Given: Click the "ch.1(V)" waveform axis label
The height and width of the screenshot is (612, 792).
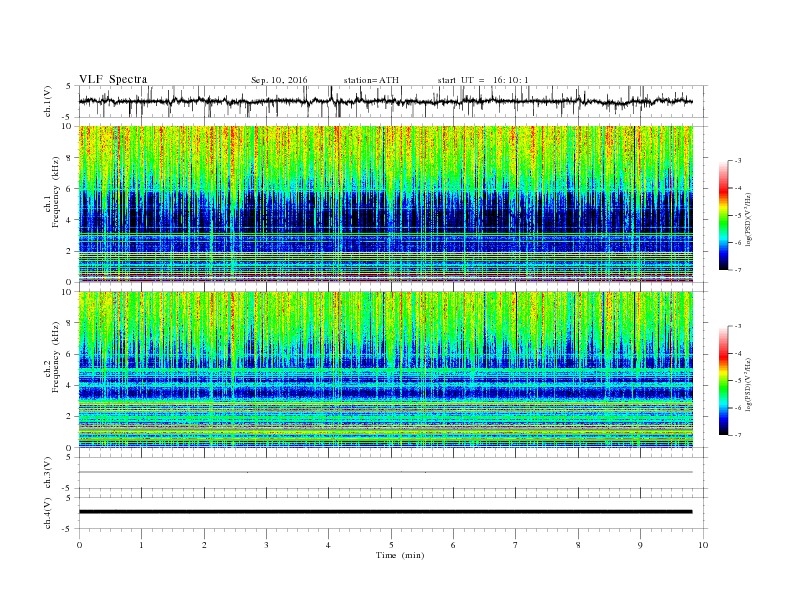Looking at the screenshot, I should pyautogui.click(x=48, y=101).
